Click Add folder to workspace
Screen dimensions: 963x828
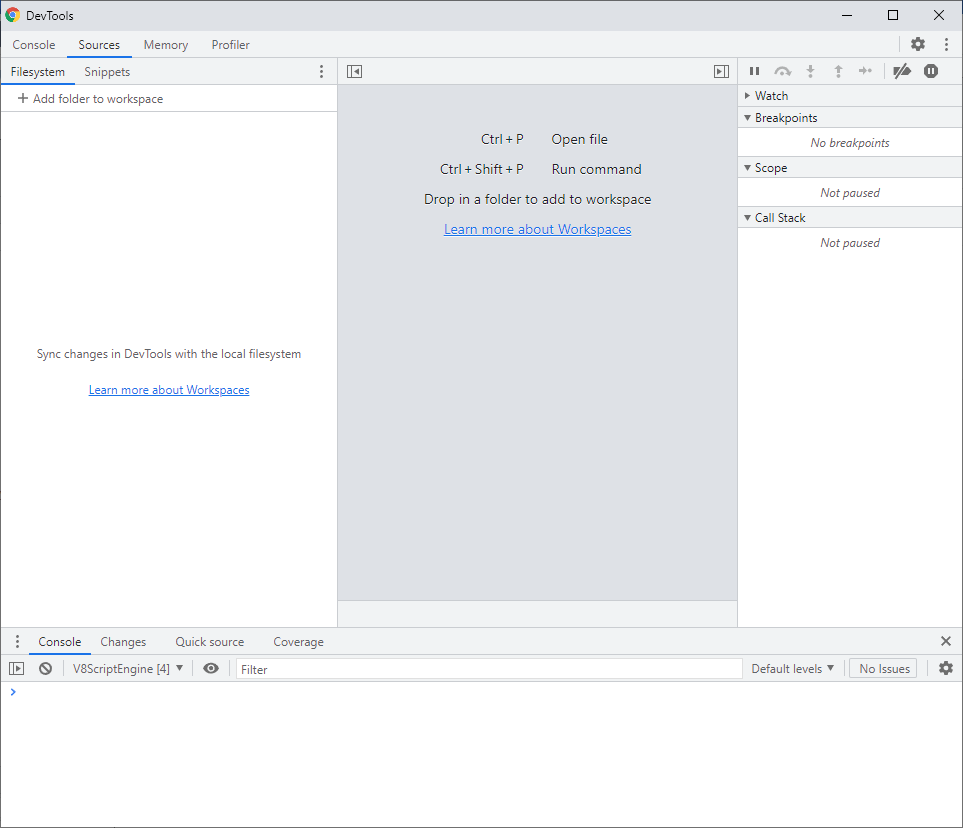coord(90,99)
